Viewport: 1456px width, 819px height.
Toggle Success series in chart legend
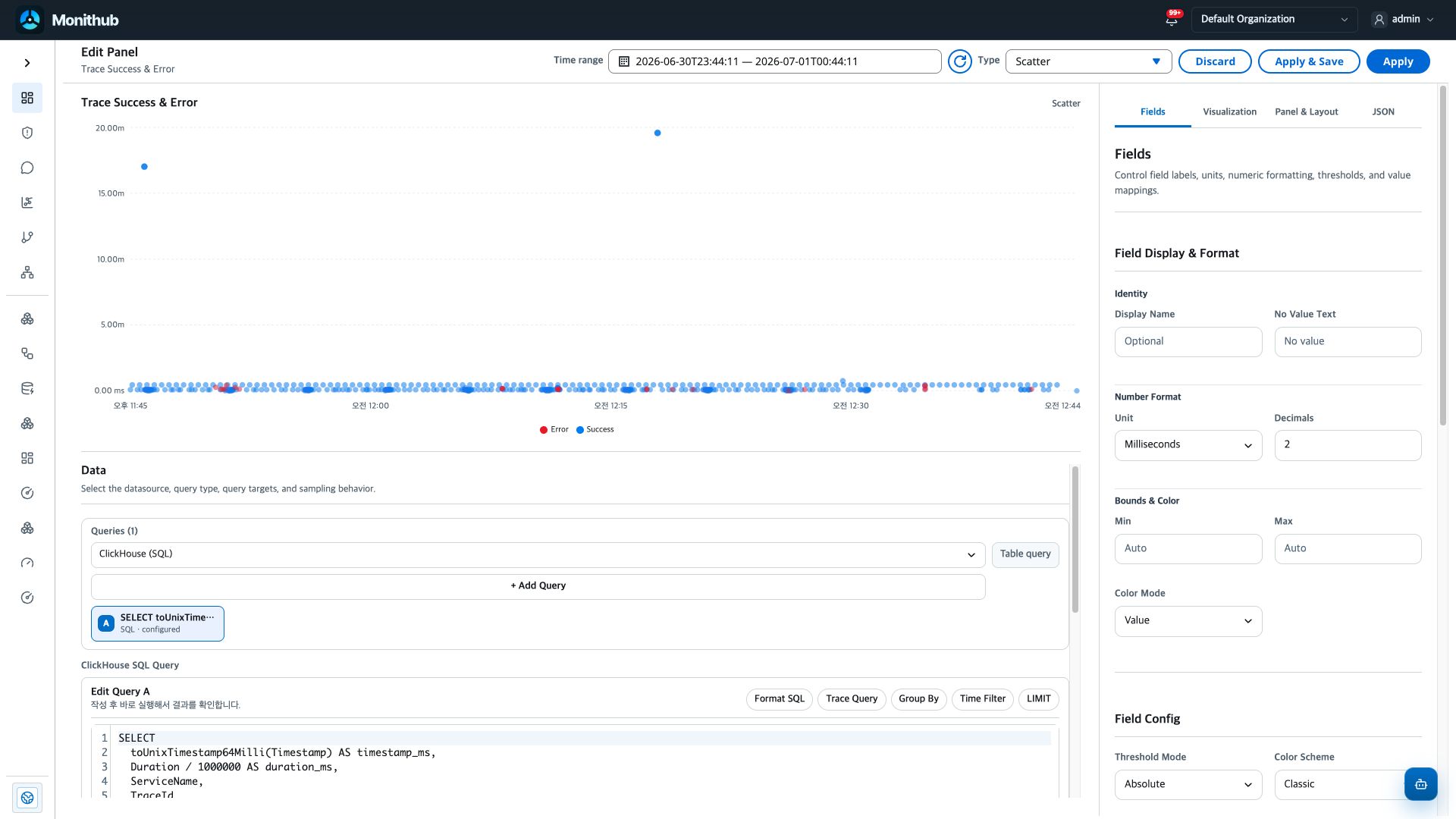(595, 429)
